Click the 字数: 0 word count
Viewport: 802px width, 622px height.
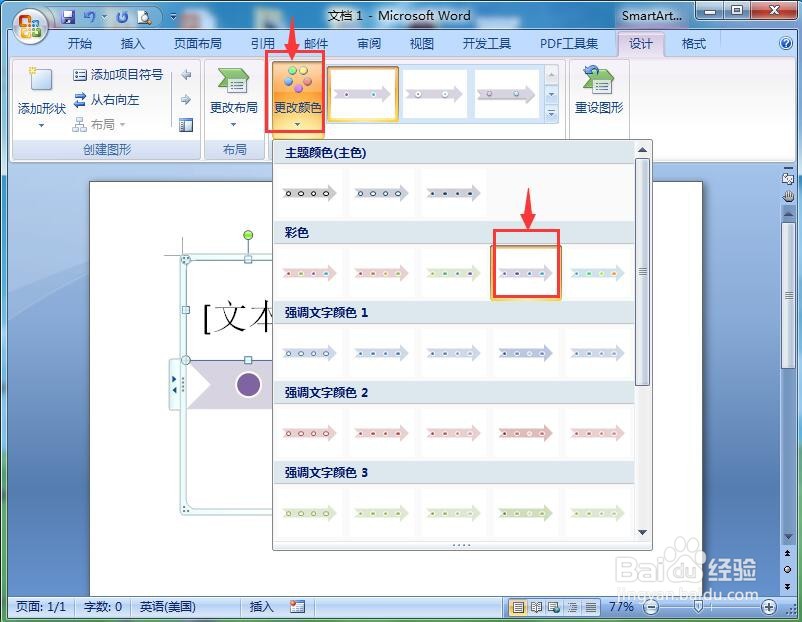click(103, 607)
